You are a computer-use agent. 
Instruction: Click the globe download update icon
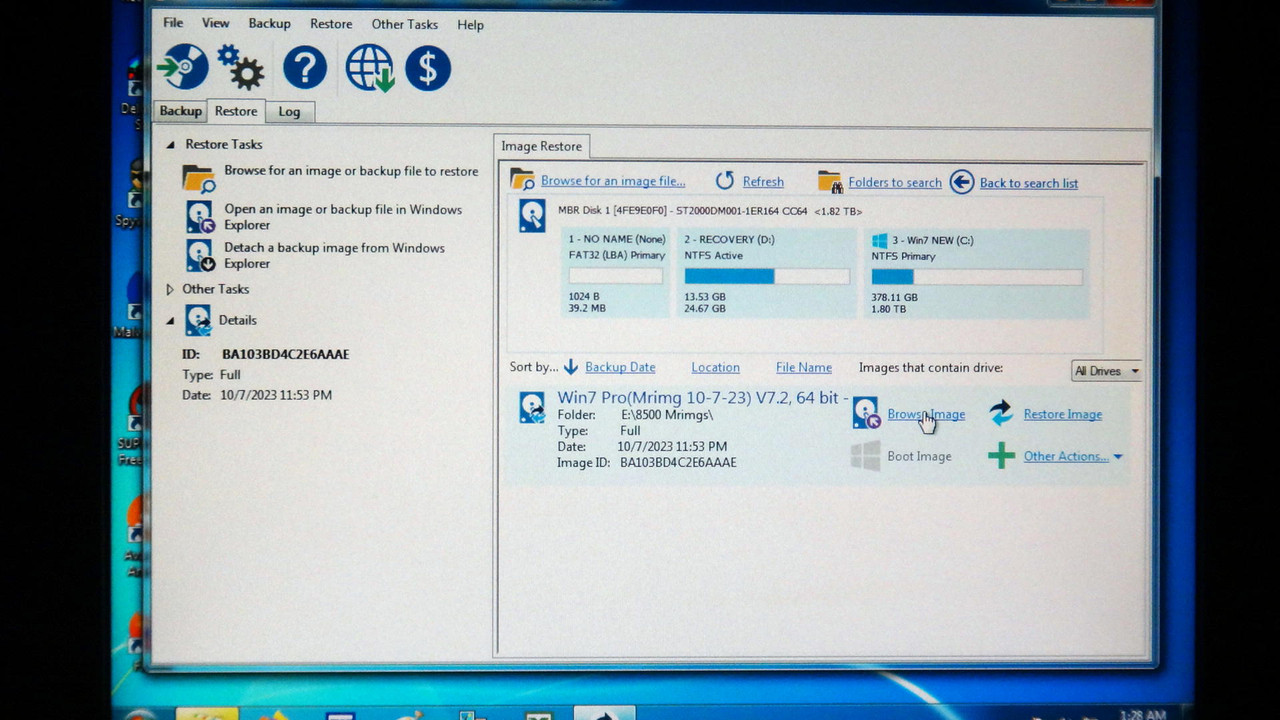click(x=369, y=68)
